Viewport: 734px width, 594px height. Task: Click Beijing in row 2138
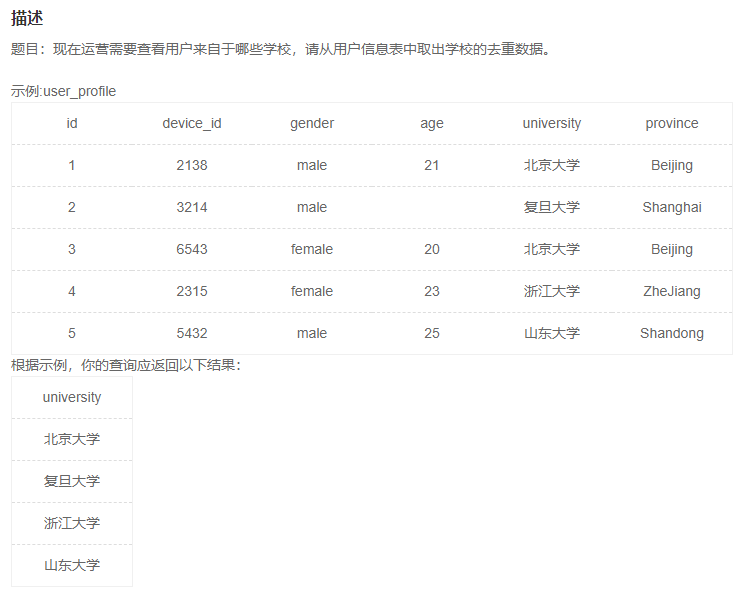tap(672, 166)
